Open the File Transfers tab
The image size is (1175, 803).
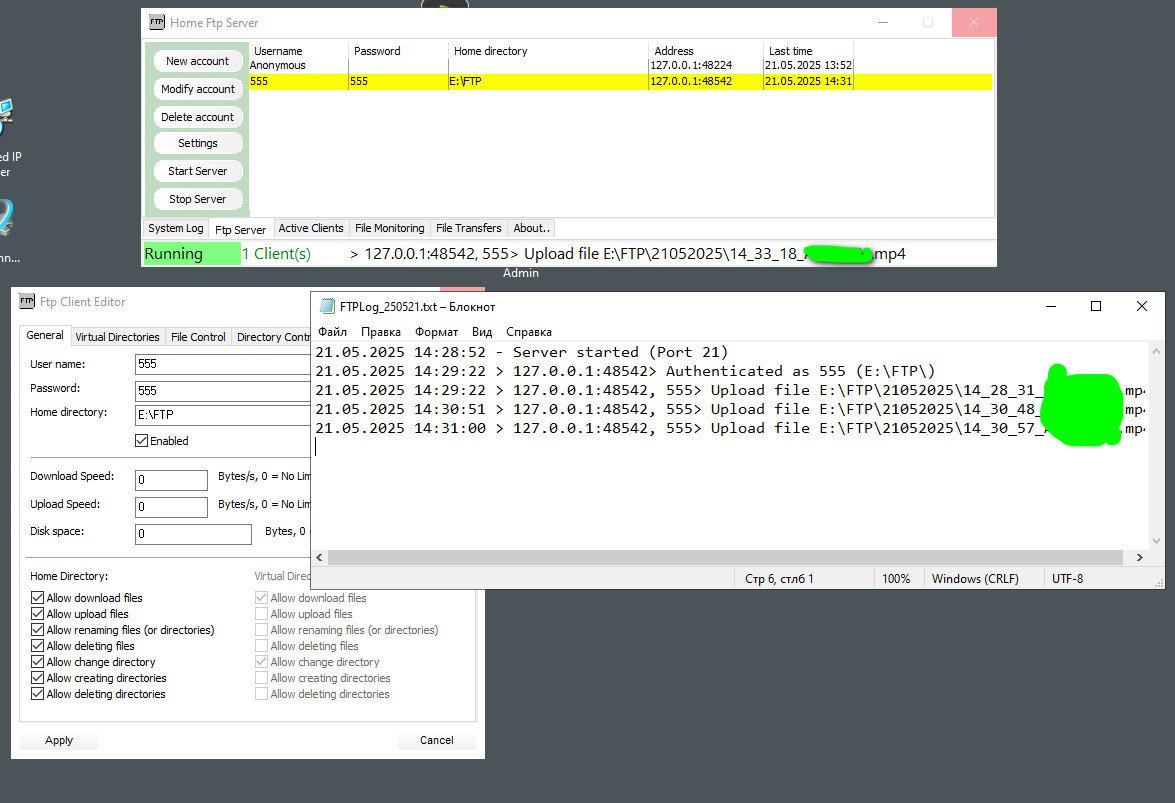468,228
